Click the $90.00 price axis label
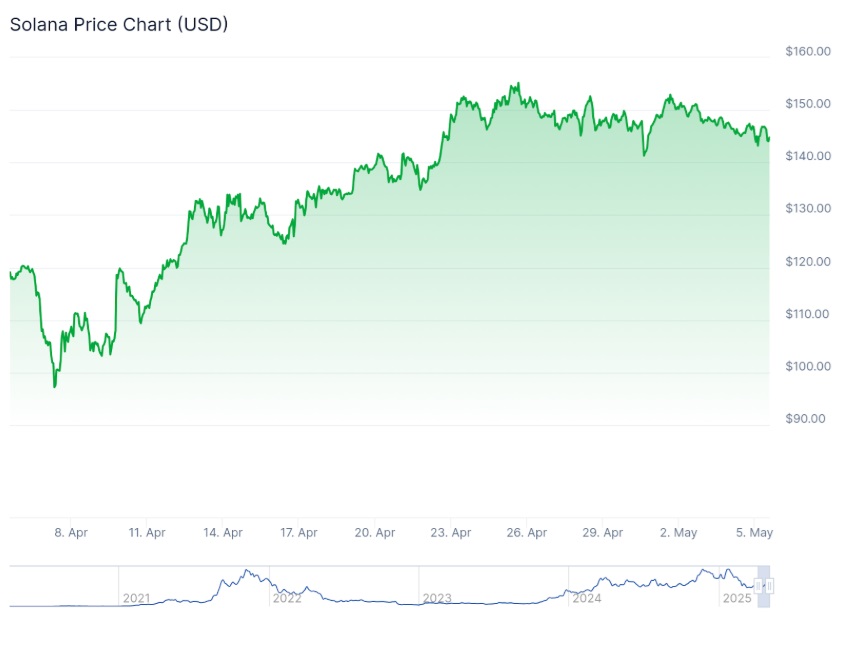The width and height of the screenshot is (860, 645). 806,419
